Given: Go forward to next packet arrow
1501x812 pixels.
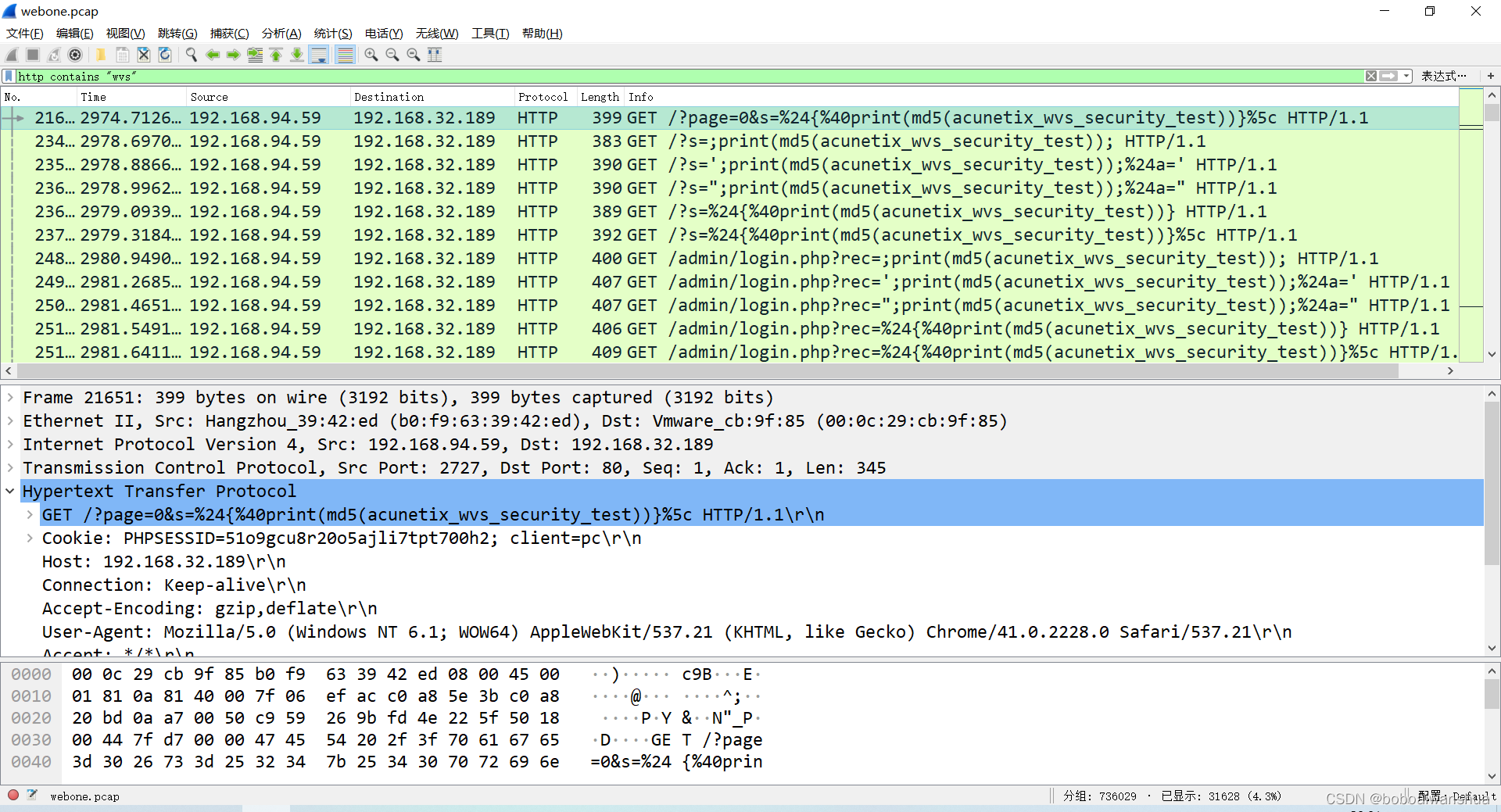Looking at the screenshot, I should tap(233, 55).
